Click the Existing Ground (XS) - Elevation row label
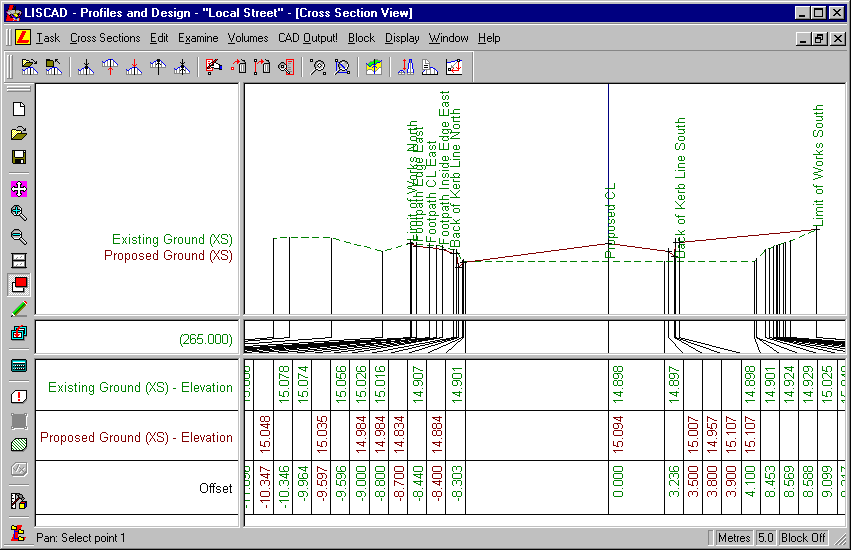 tap(140, 387)
